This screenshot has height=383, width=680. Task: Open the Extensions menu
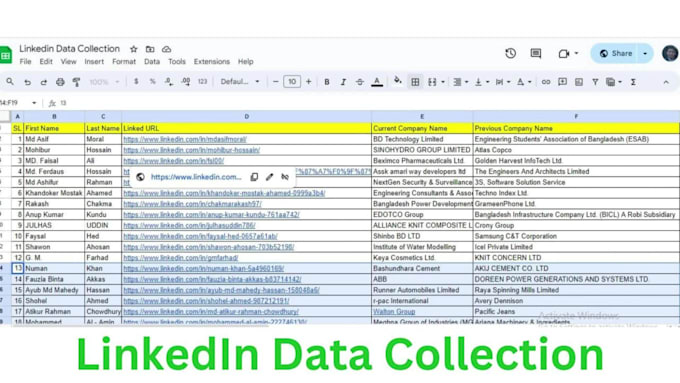click(212, 62)
